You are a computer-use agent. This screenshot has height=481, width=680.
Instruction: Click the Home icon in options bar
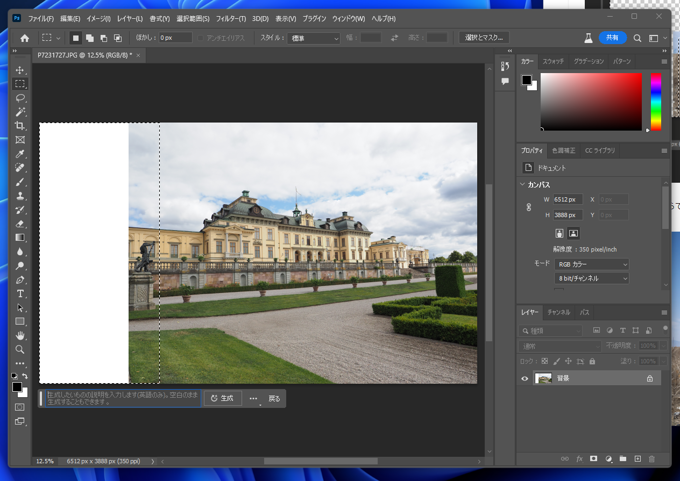25,38
